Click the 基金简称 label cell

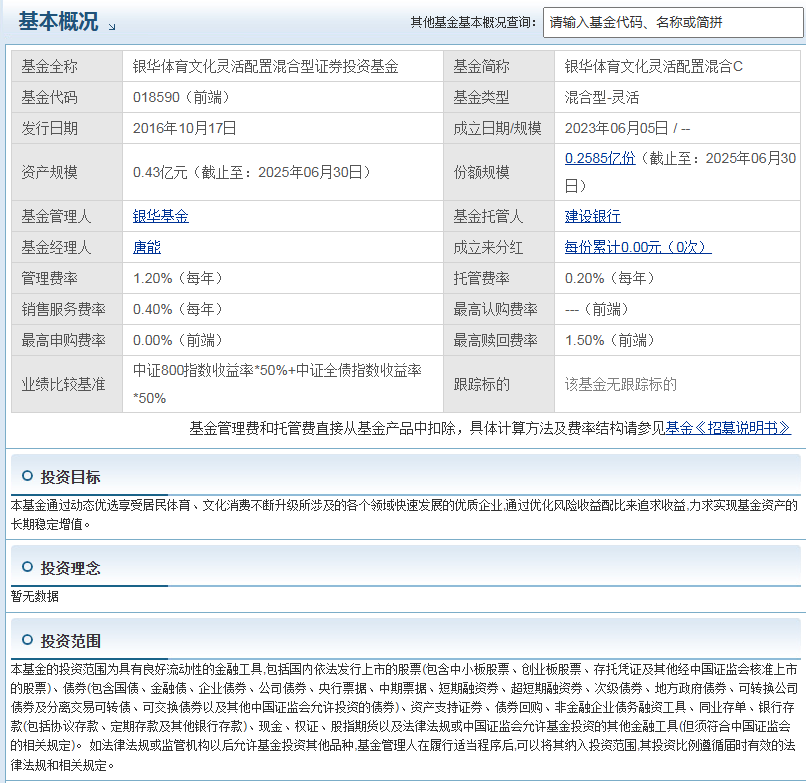pos(499,66)
